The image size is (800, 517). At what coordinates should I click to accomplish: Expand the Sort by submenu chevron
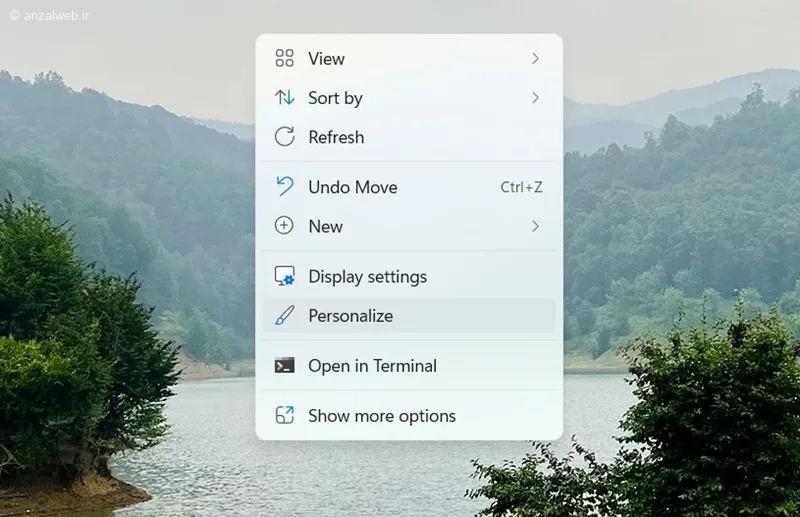535,97
